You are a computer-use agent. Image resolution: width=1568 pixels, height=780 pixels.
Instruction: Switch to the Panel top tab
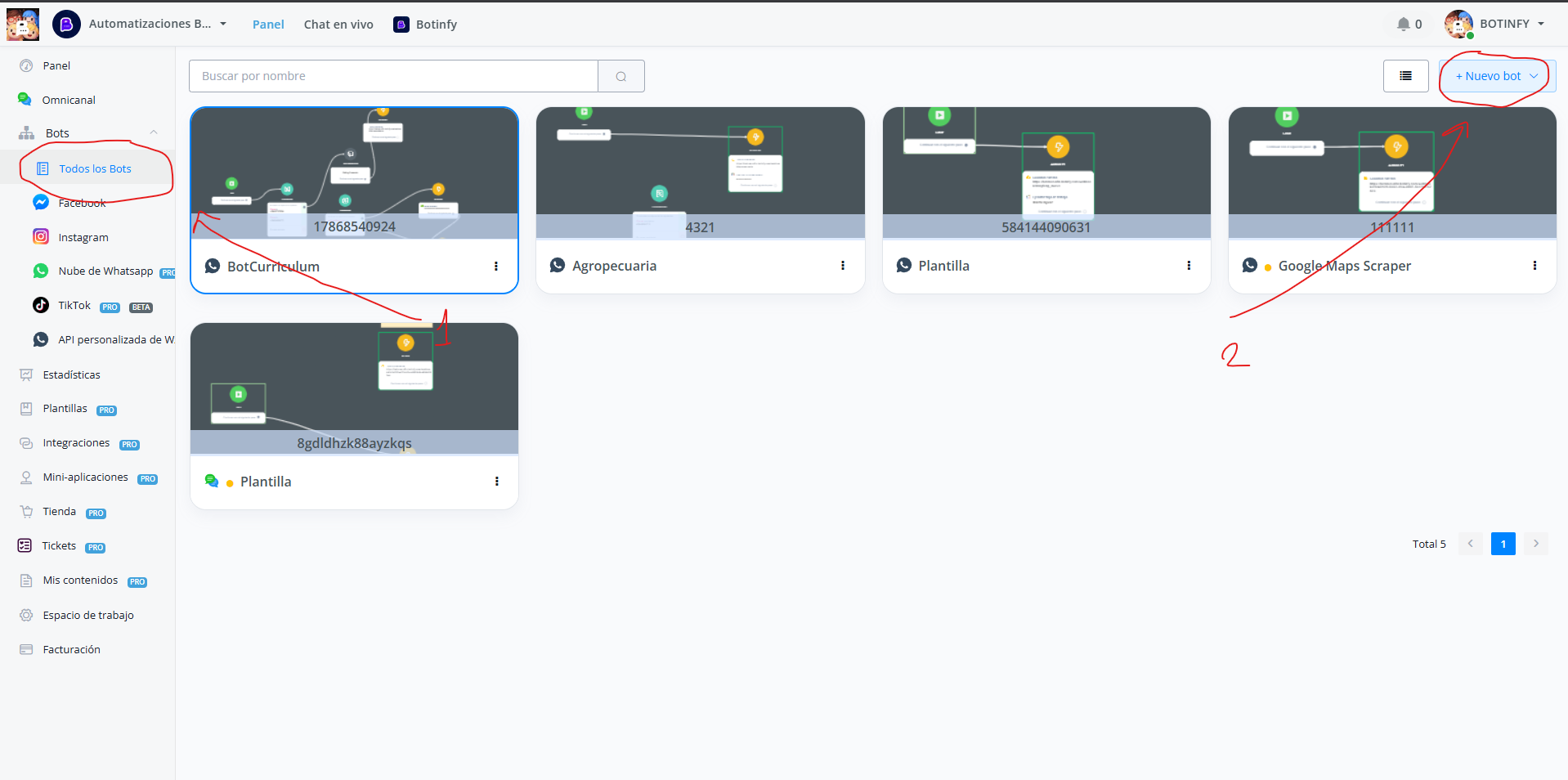tap(268, 25)
